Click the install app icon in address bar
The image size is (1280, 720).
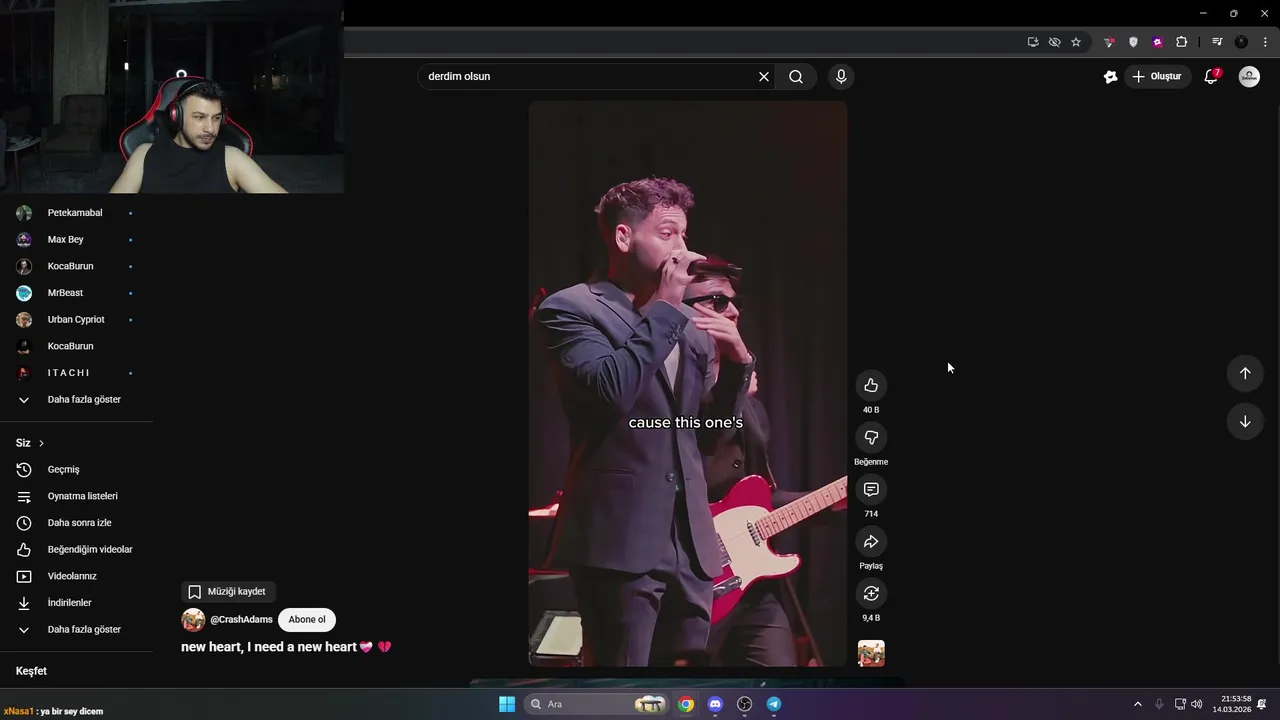click(1033, 42)
